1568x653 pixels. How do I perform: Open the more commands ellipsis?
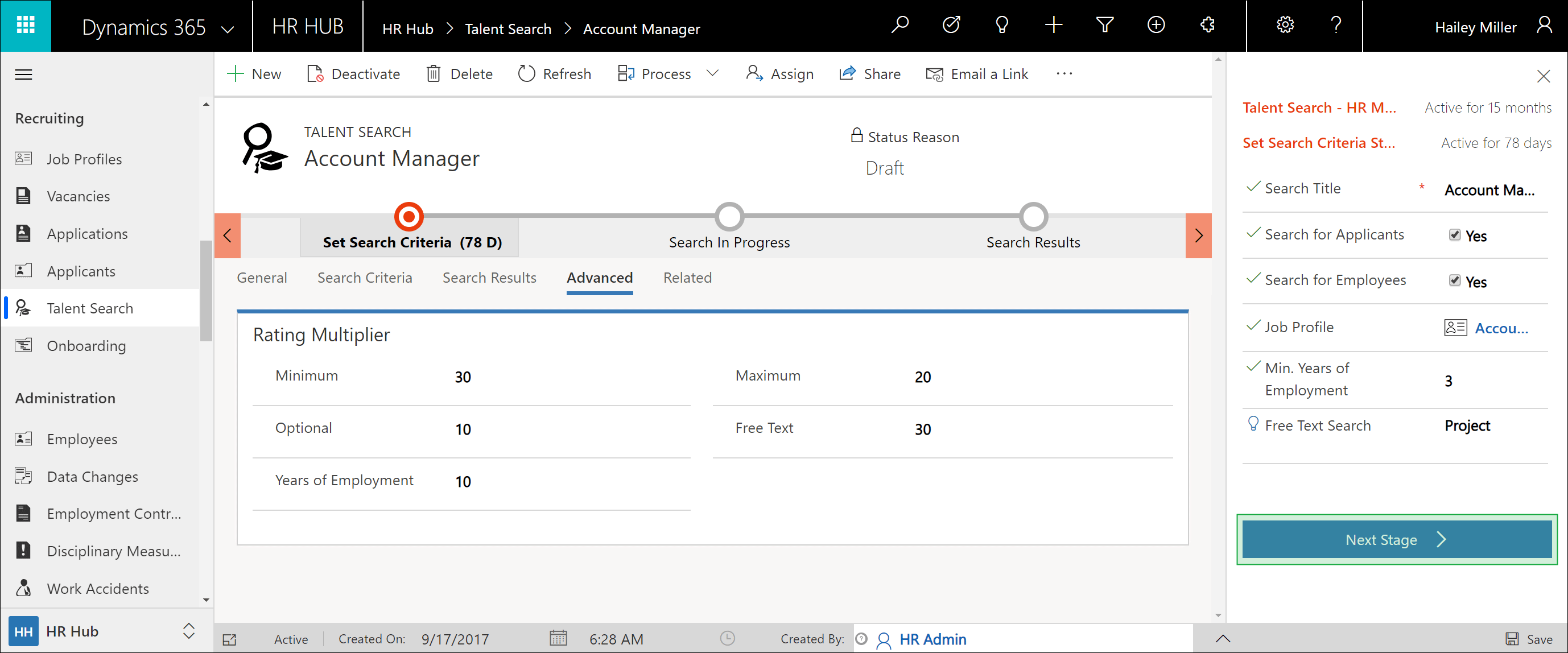(1064, 73)
